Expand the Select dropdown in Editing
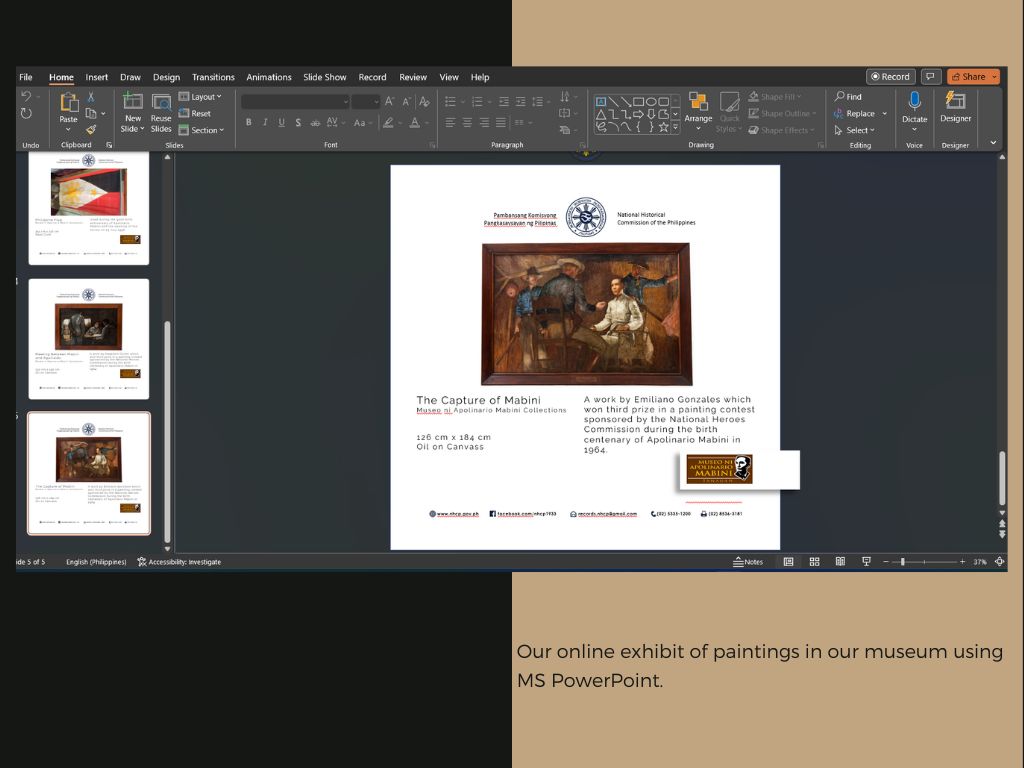The width and height of the screenshot is (1024, 768). [855, 130]
